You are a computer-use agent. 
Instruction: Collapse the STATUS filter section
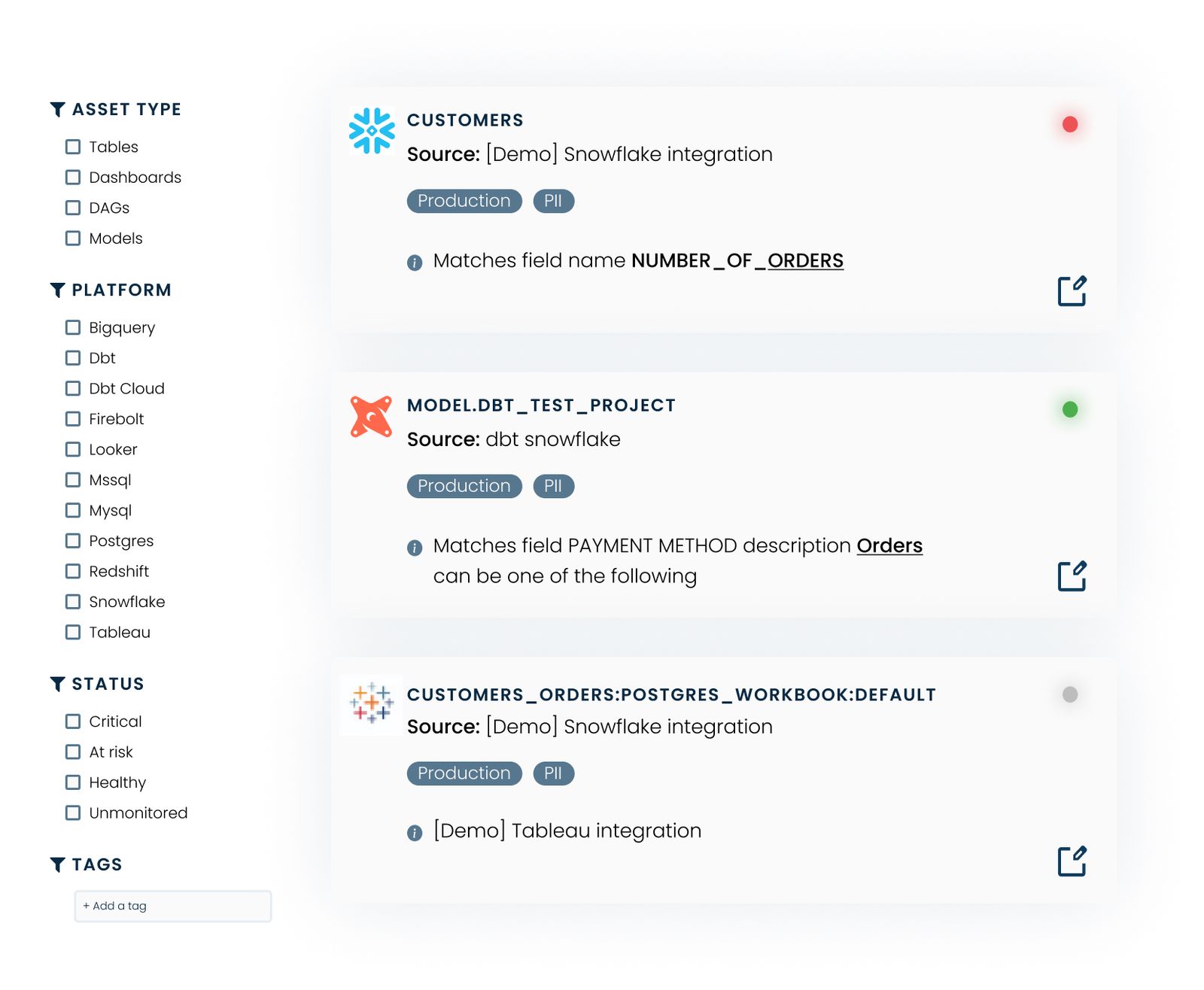coord(57,683)
